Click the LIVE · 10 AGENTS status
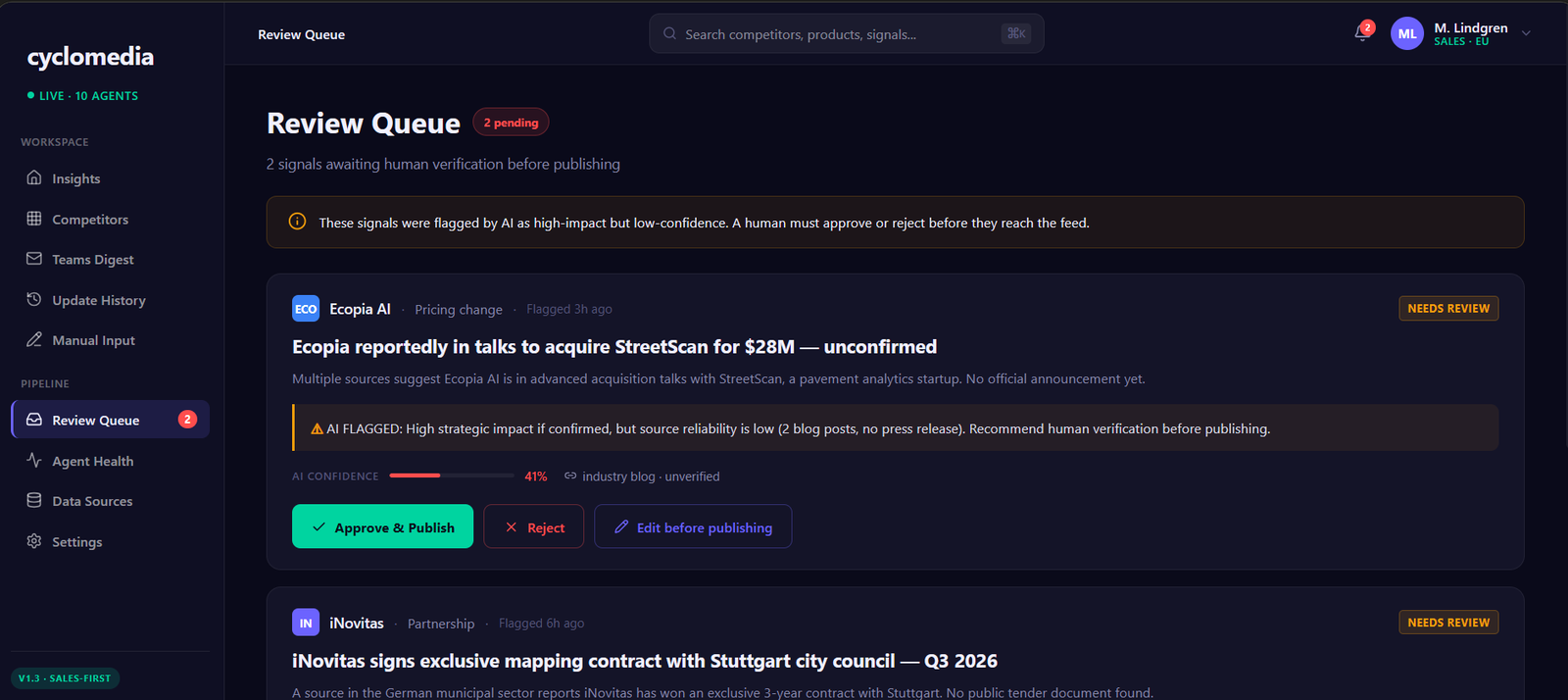1568x700 pixels. tap(82, 96)
